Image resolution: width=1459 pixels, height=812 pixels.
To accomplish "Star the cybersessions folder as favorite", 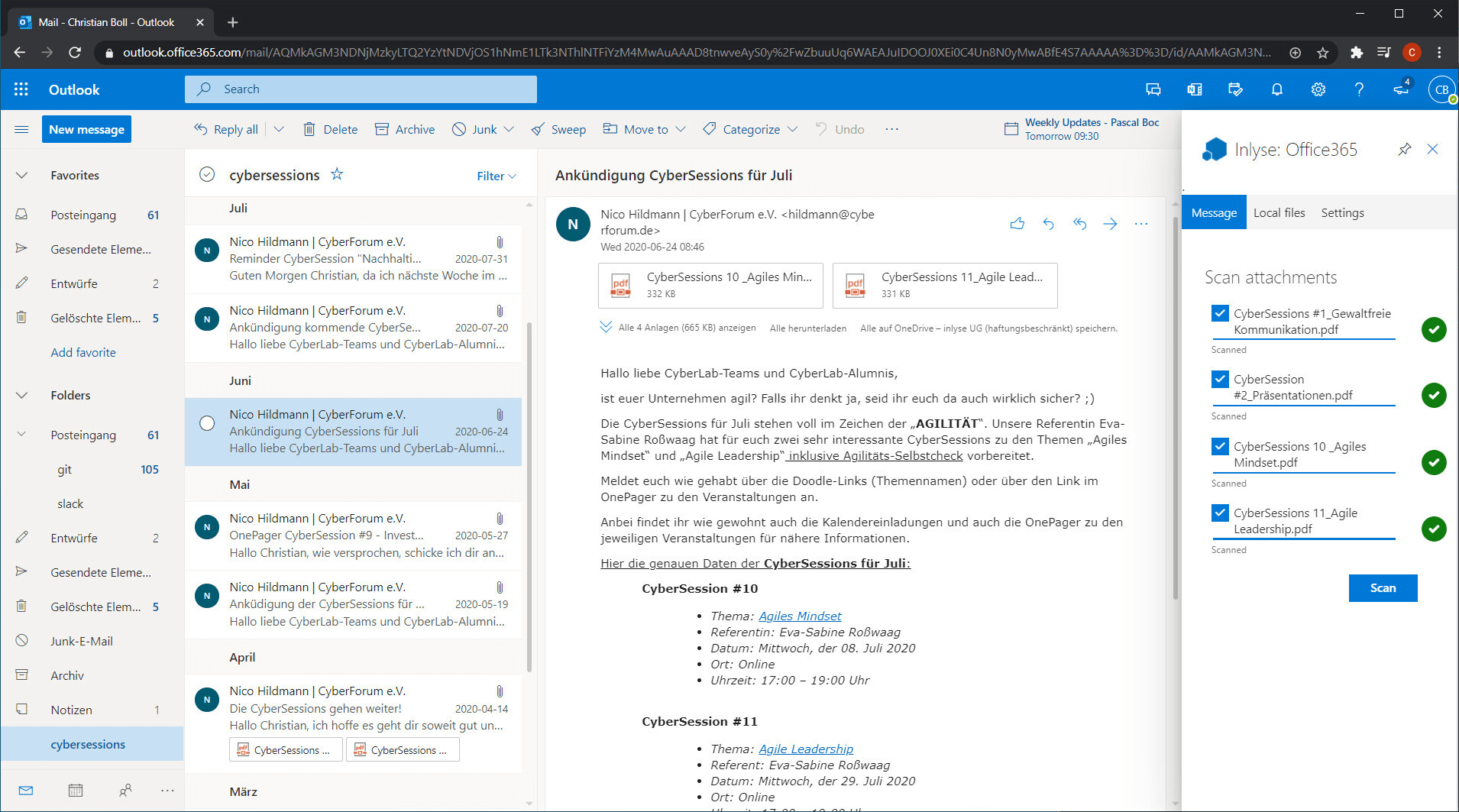I will 337,175.
